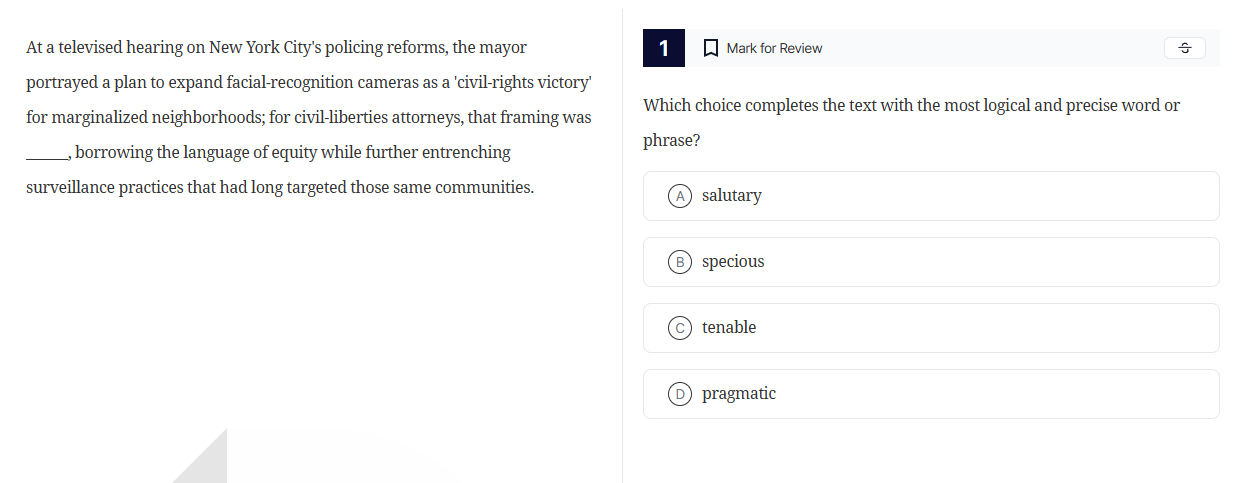Screen dimensions: 1246x483
Task: Click the "Mark for Review" label
Action: 774,48
